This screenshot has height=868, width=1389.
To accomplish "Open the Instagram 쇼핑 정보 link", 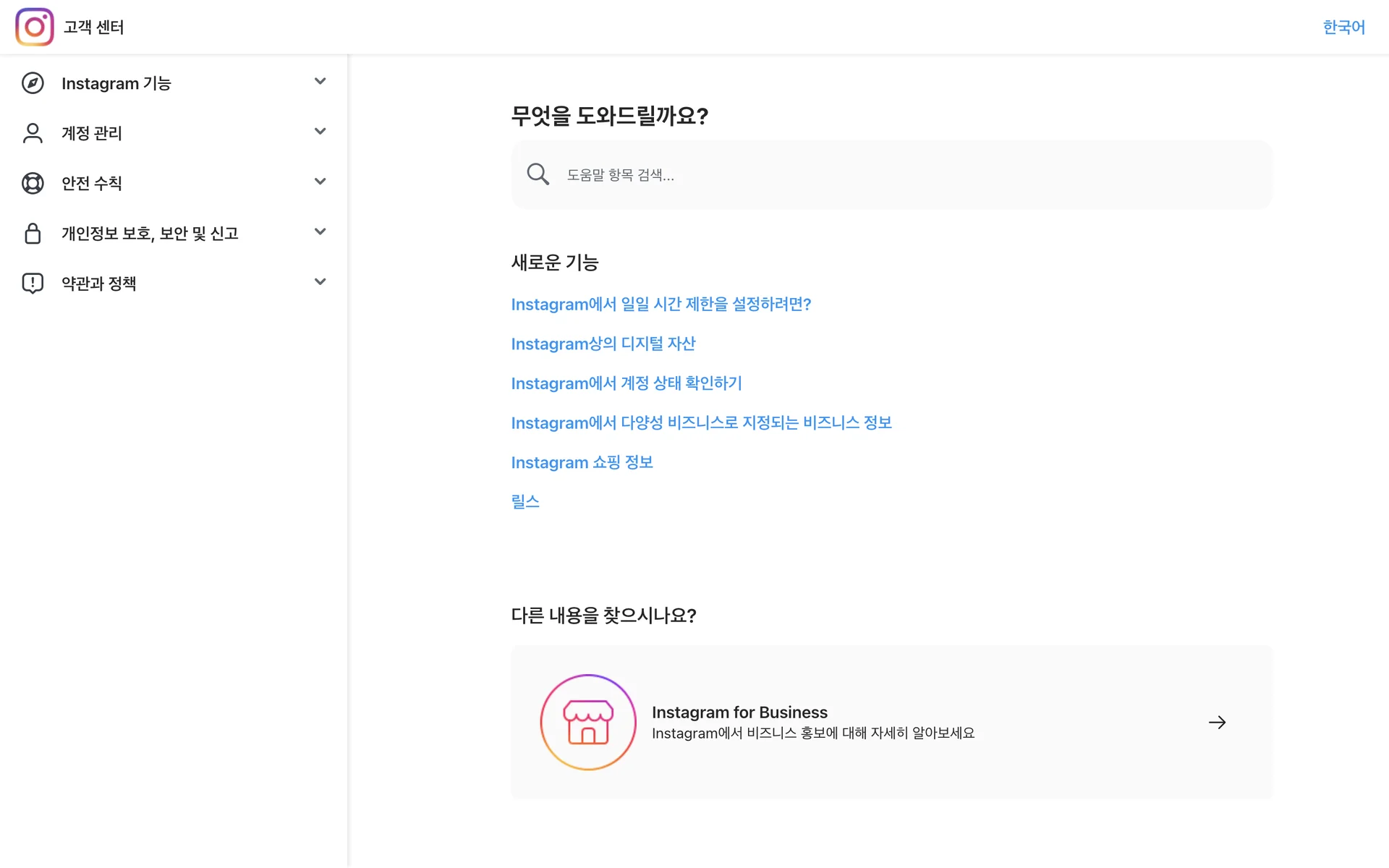I will click(x=582, y=462).
